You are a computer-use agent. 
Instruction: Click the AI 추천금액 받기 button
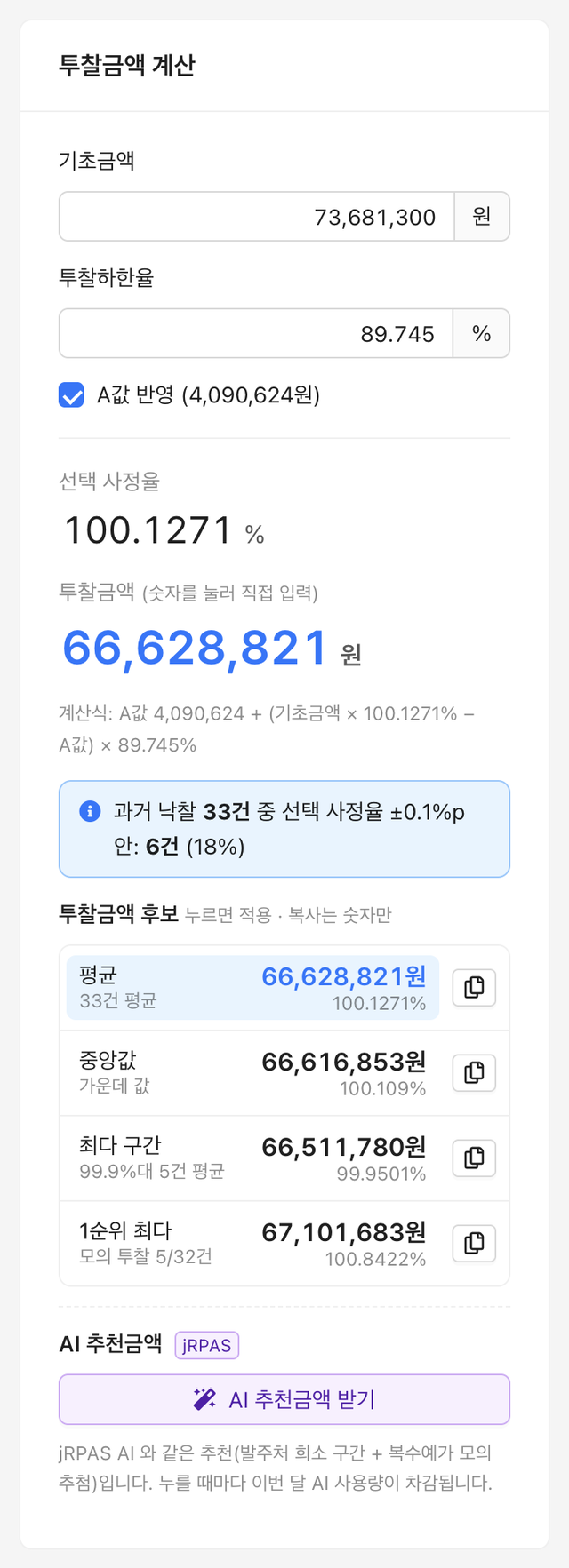pyautogui.click(x=284, y=1399)
